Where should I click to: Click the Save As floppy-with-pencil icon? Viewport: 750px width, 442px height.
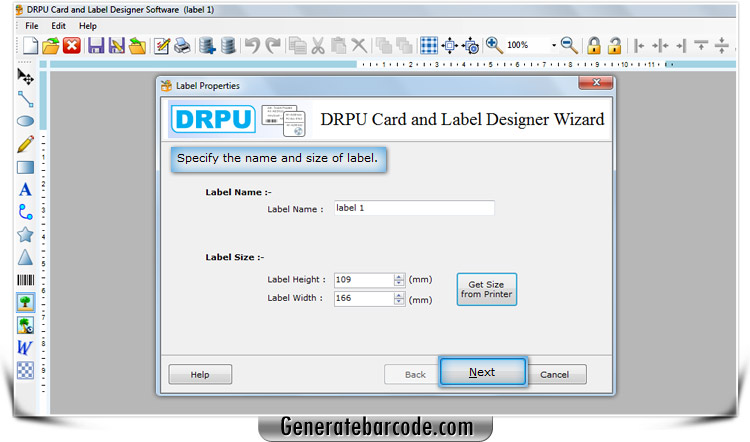pyautogui.click(x=116, y=46)
